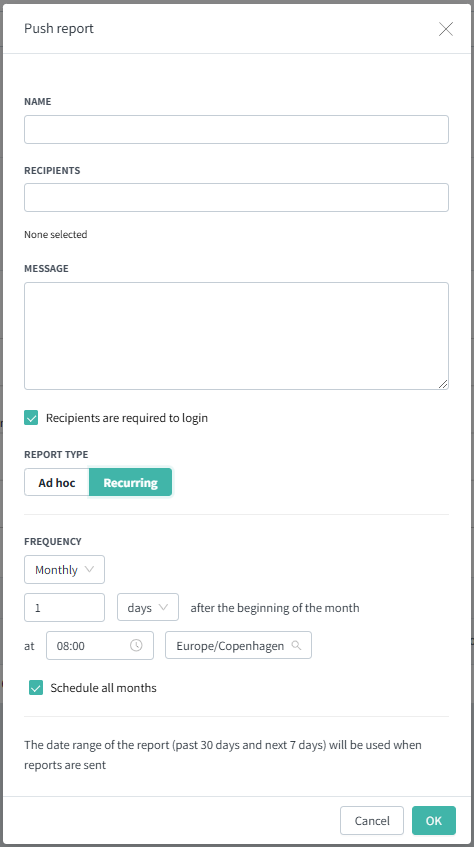Screen dimensions: 474x847
Task: Click the 08:00 time input
Action: (100, 646)
